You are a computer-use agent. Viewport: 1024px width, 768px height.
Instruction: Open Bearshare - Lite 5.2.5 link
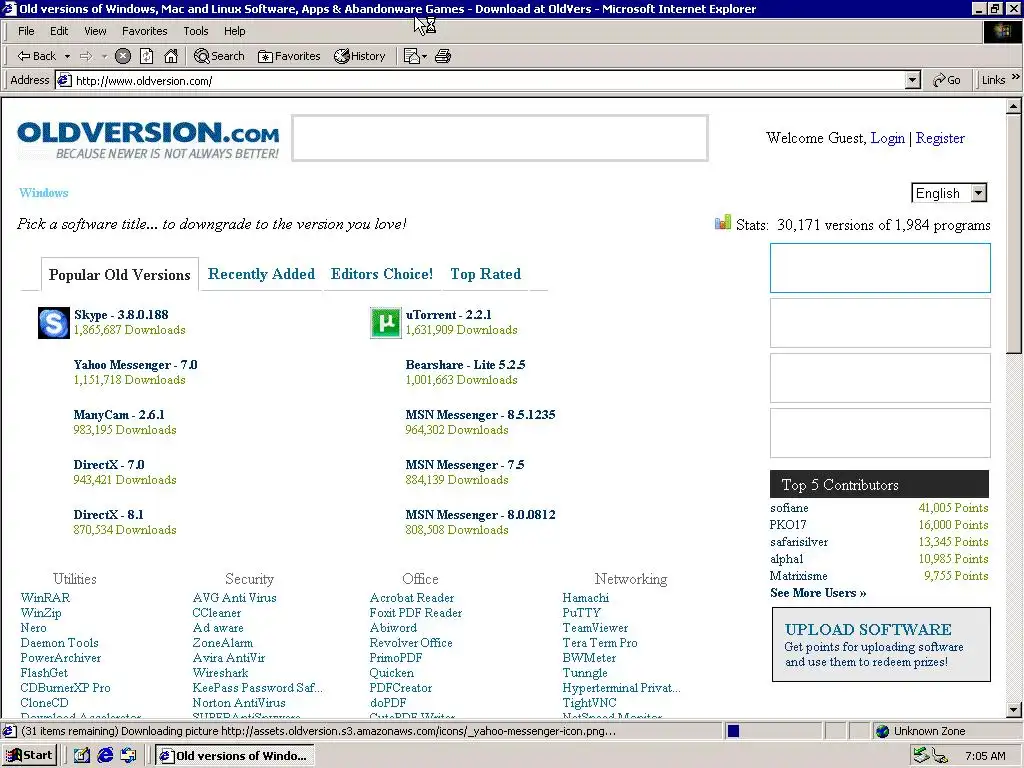point(465,365)
